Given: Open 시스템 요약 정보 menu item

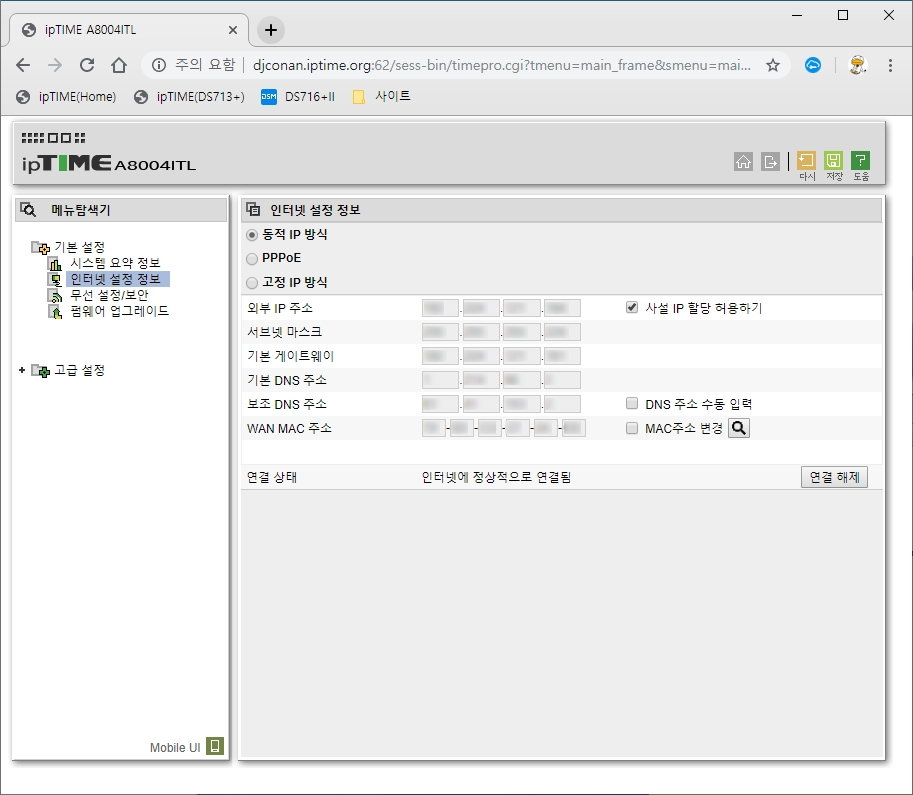Looking at the screenshot, I should coord(115,263).
